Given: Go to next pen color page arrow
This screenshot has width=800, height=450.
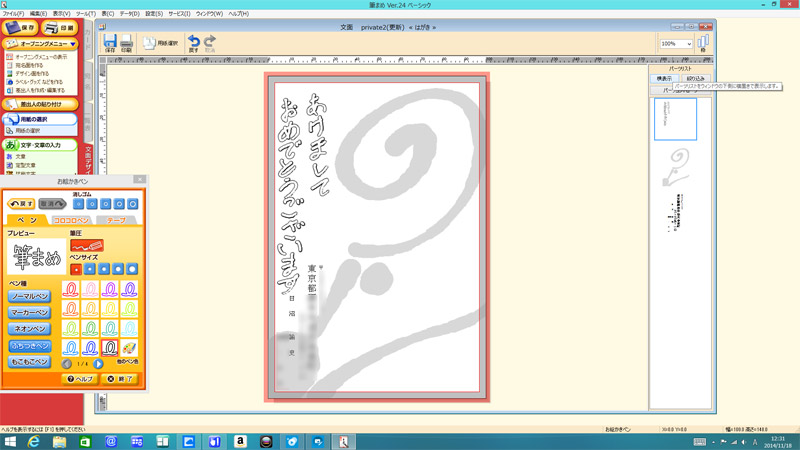Looking at the screenshot, I should point(98,364).
